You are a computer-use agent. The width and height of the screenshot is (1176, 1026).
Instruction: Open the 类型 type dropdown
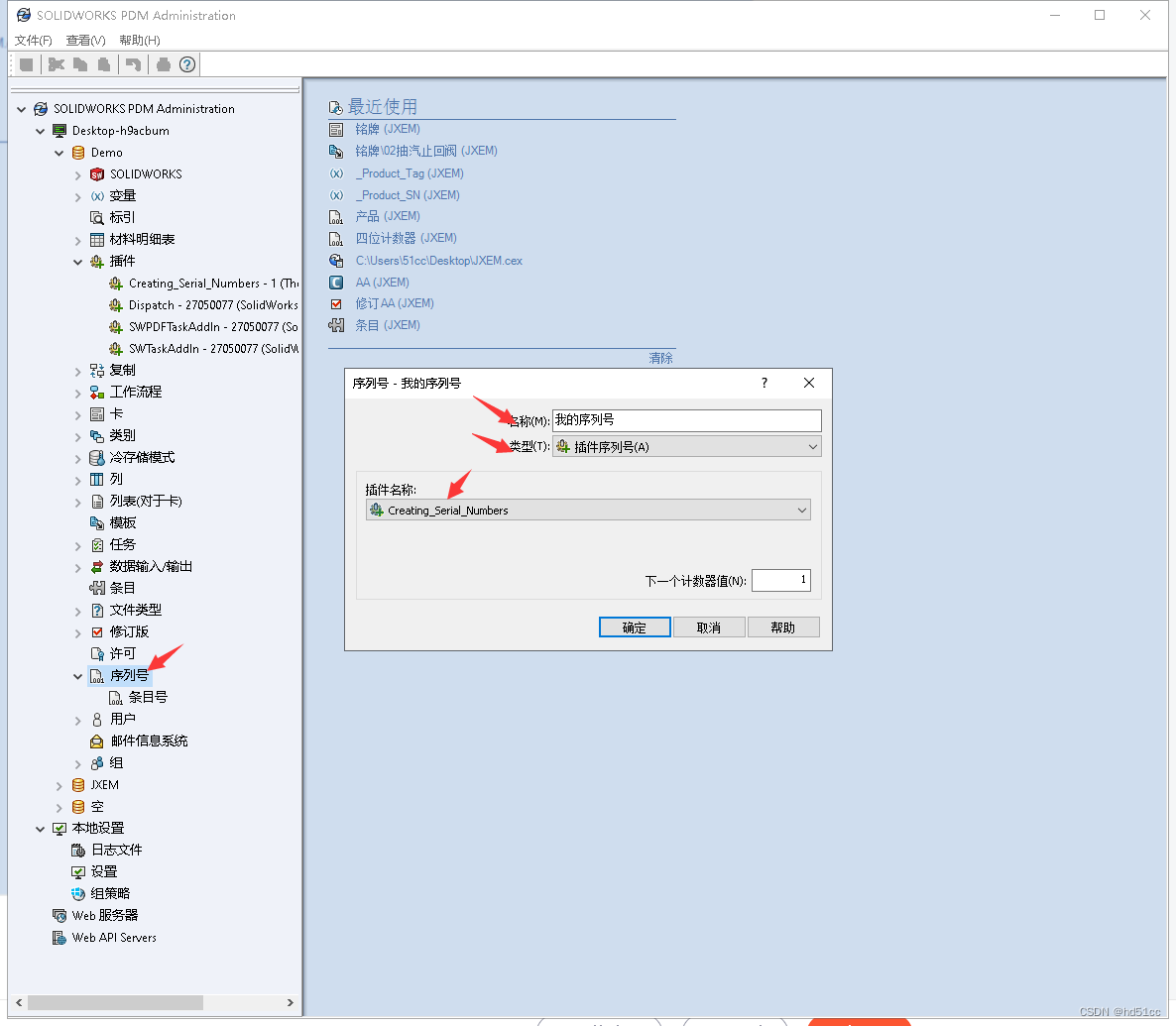(686, 446)
